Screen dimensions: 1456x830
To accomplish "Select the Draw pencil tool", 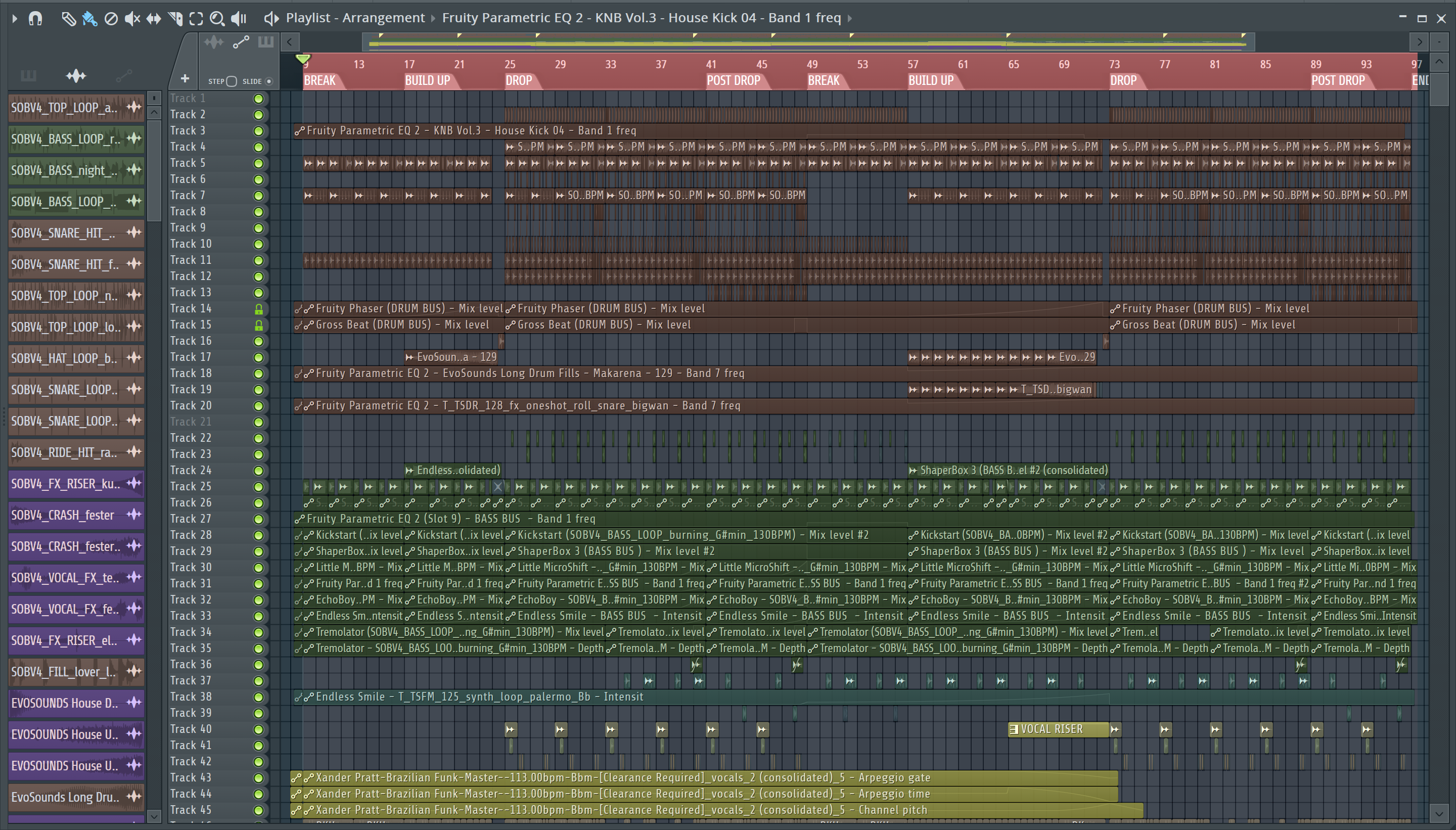I will tap(68, 18).
